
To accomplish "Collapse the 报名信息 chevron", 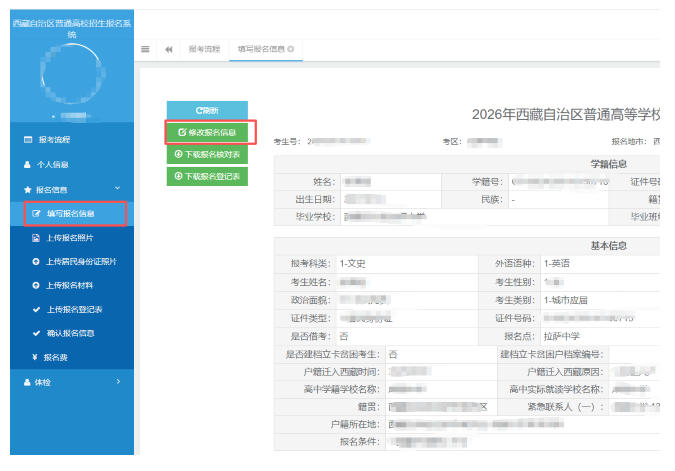I will pos(117,189).
